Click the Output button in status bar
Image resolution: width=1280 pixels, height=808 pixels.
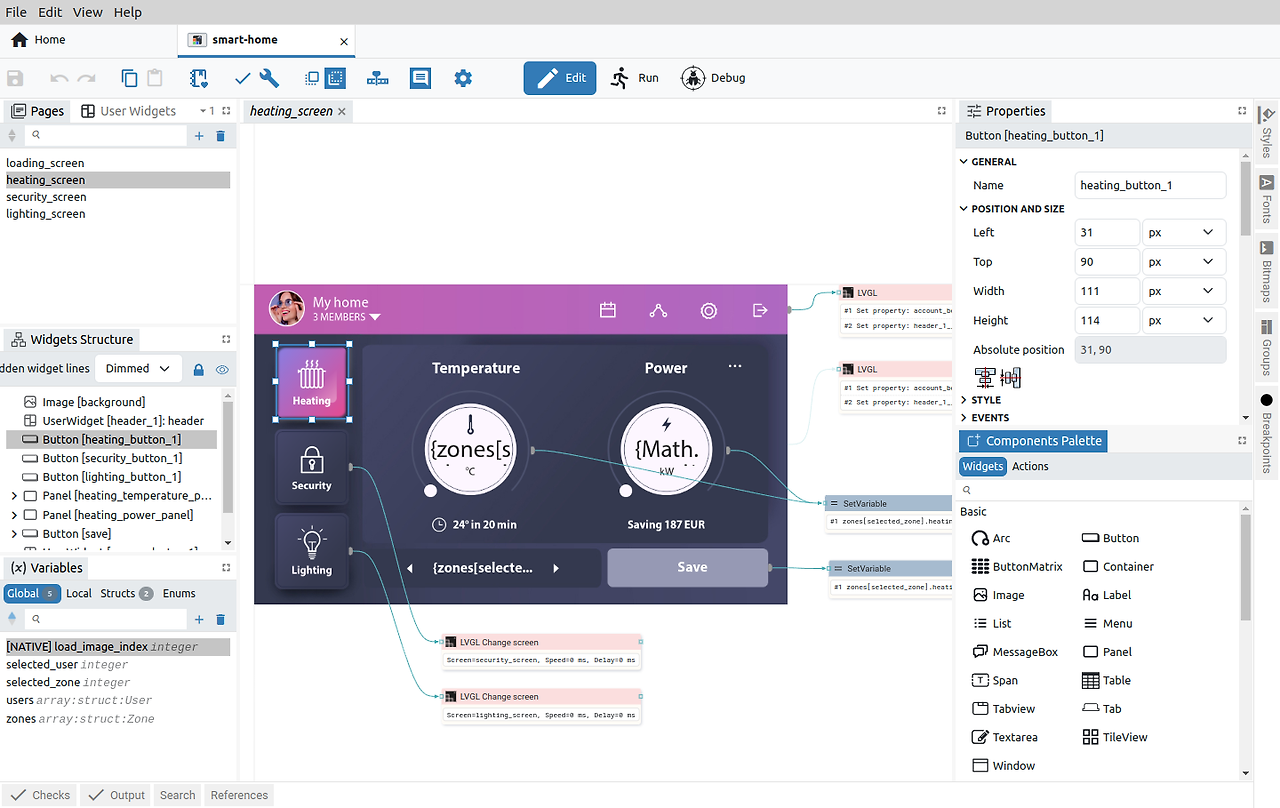click(117, 795)
